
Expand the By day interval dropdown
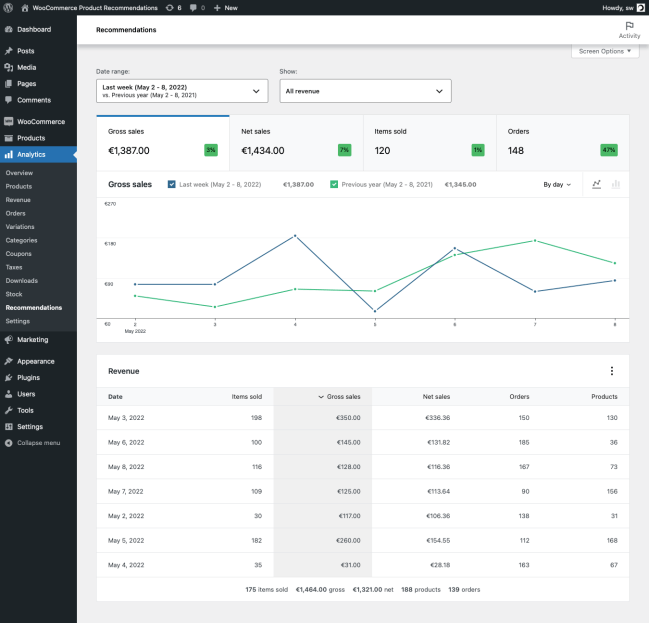click(x=557, y=184)
